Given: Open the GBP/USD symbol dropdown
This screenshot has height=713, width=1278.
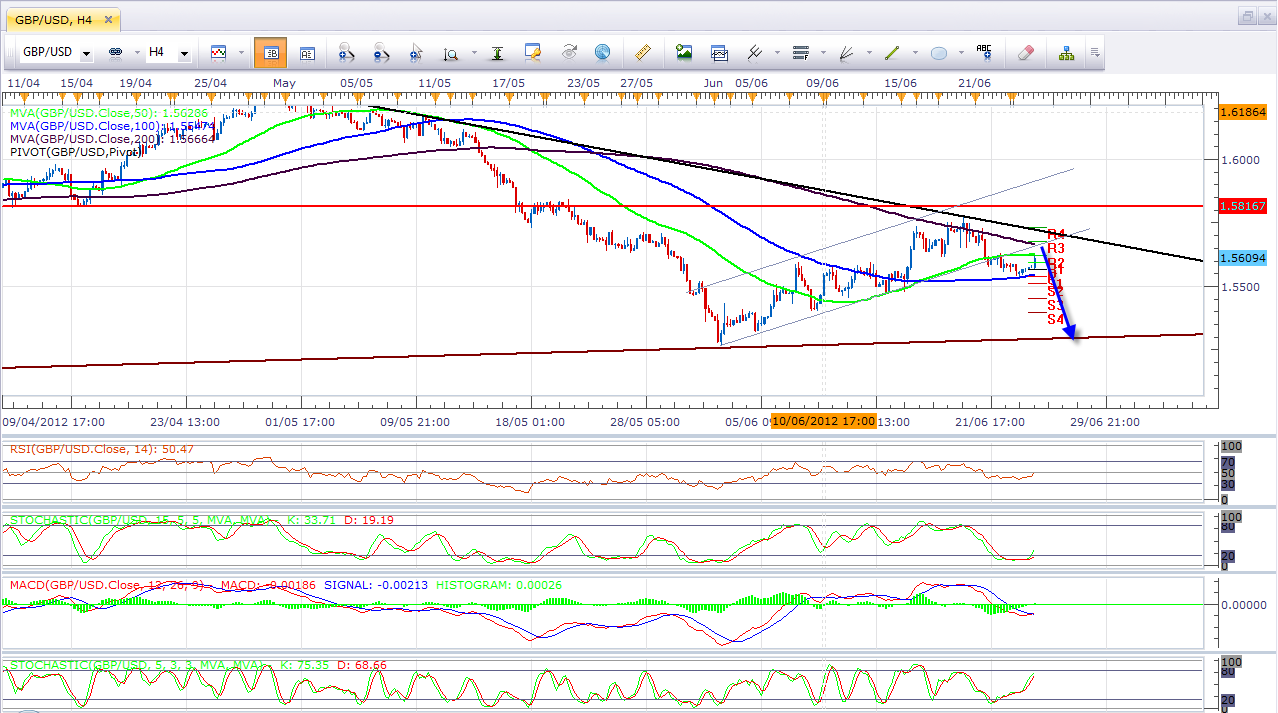Looking at the screenshot, I should click(87, 53).
